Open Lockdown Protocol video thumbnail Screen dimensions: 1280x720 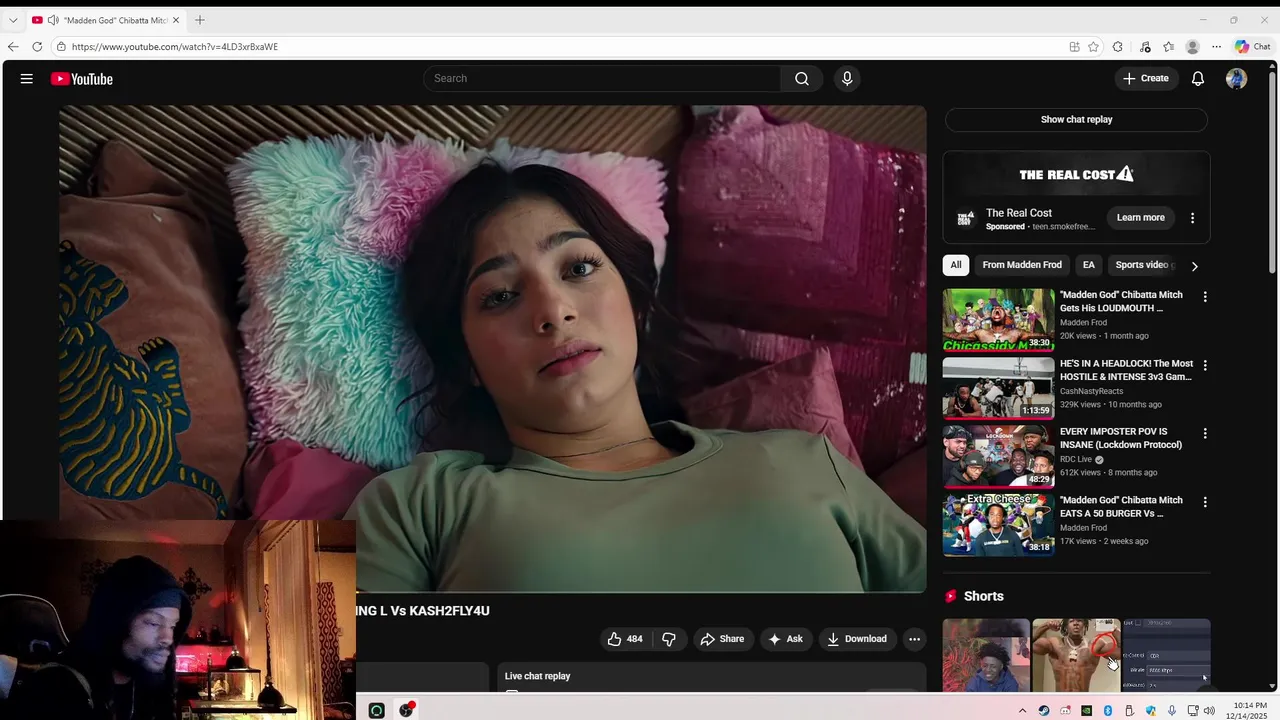(x=998, y=456)
